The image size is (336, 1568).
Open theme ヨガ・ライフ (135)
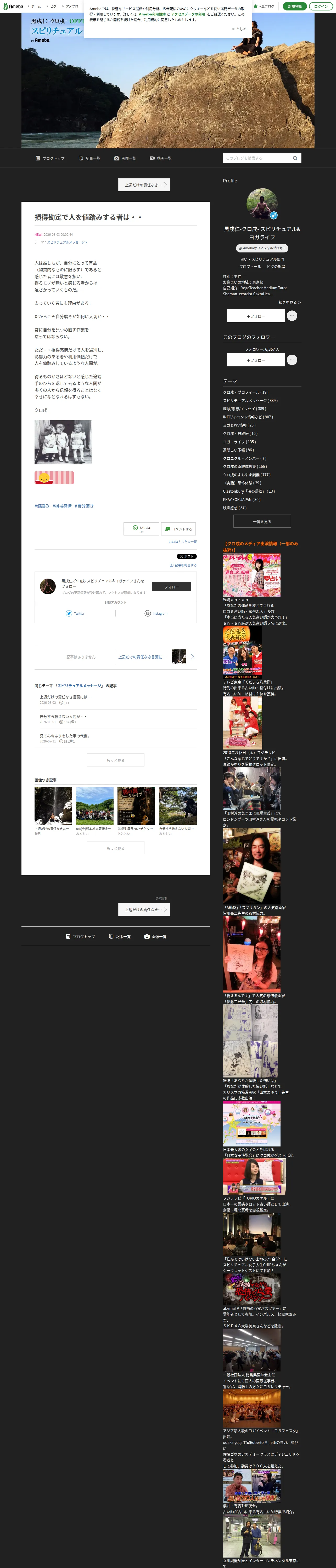pos(240,442)
